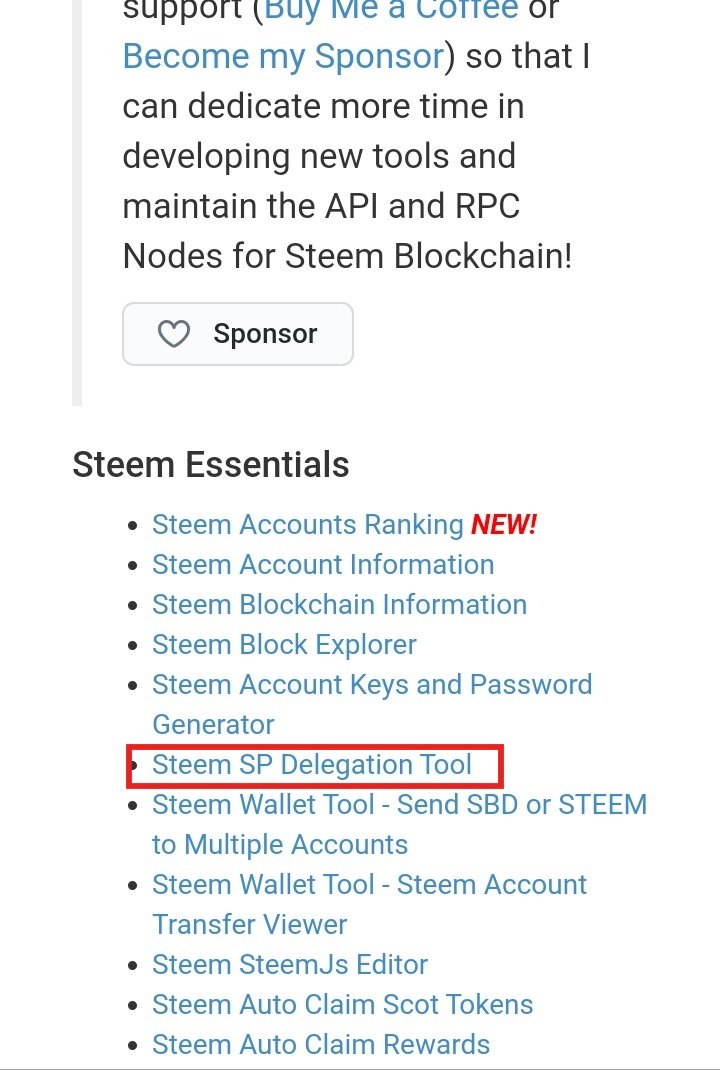Click 'to Multiple Accounts' link text
Screen dimensions: 720x1070
point(280,845)
